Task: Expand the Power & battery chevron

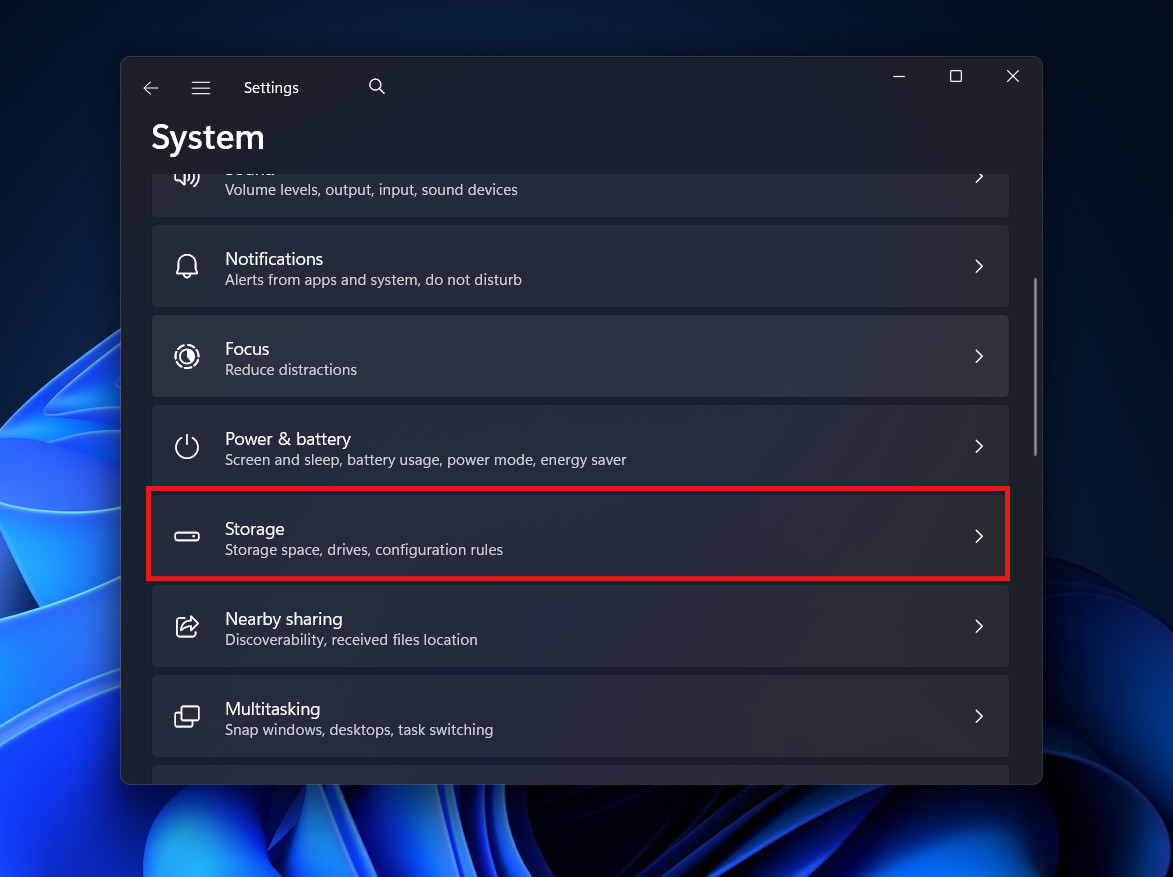Action: [x=979, y=446]
